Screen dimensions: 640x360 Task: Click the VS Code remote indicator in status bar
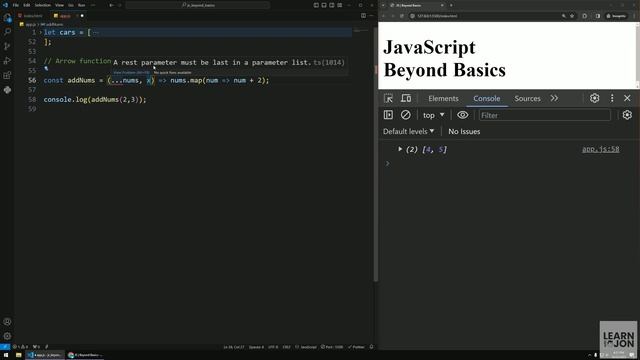coord(4,347)
